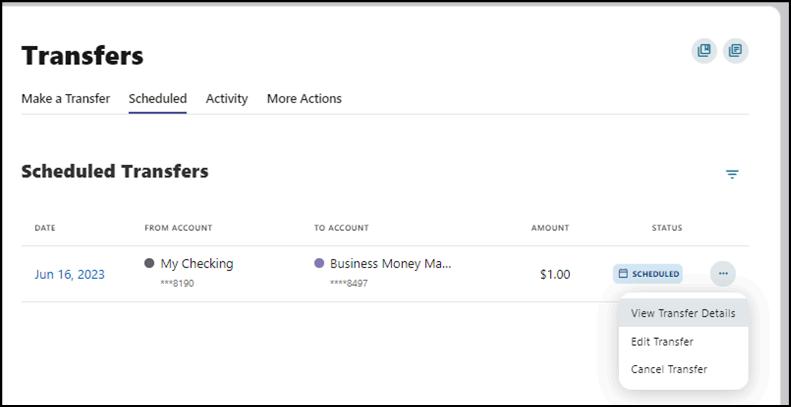Screen dimensions: 791x407
Task: Switch to the Make a Transfer tab
Action: point(65,99)
